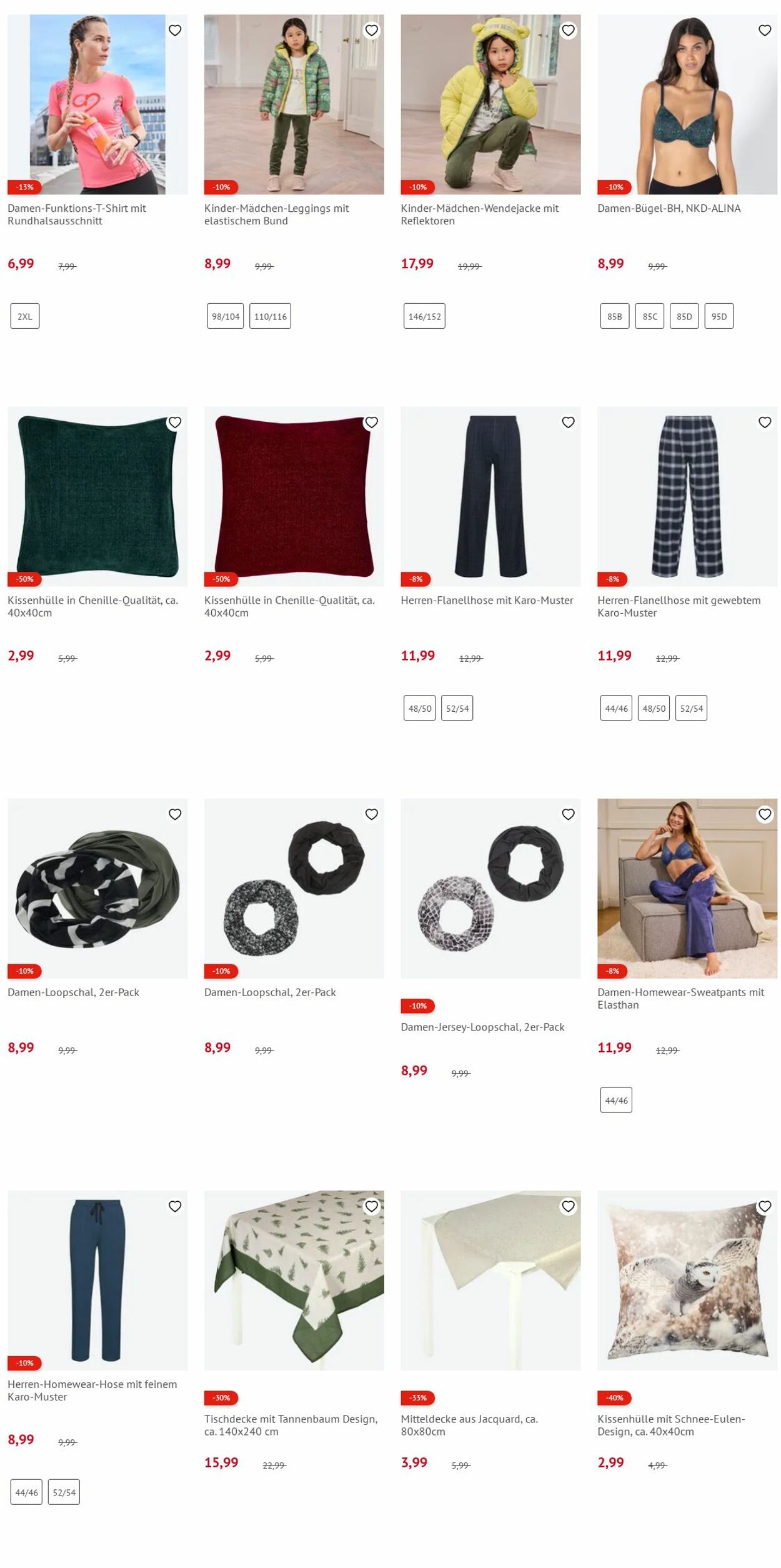The width and height of the screenshot is (781, 1568).
Task: Click the -50% badge on green pillow
Action: pyautogui.click(x=24, y=579)
